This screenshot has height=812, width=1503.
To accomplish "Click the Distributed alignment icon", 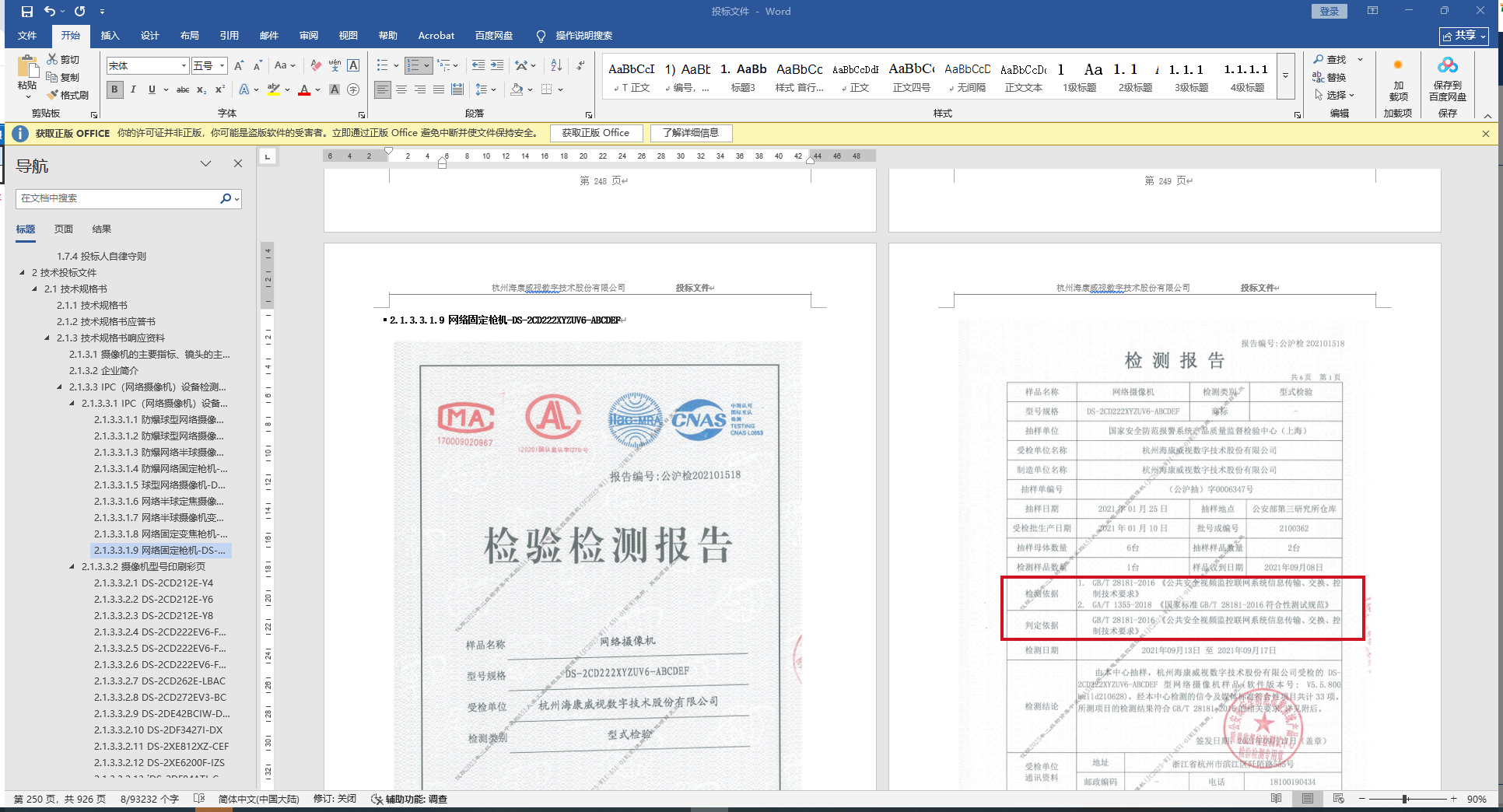I will pyautogui.click(x=457, y=89).
